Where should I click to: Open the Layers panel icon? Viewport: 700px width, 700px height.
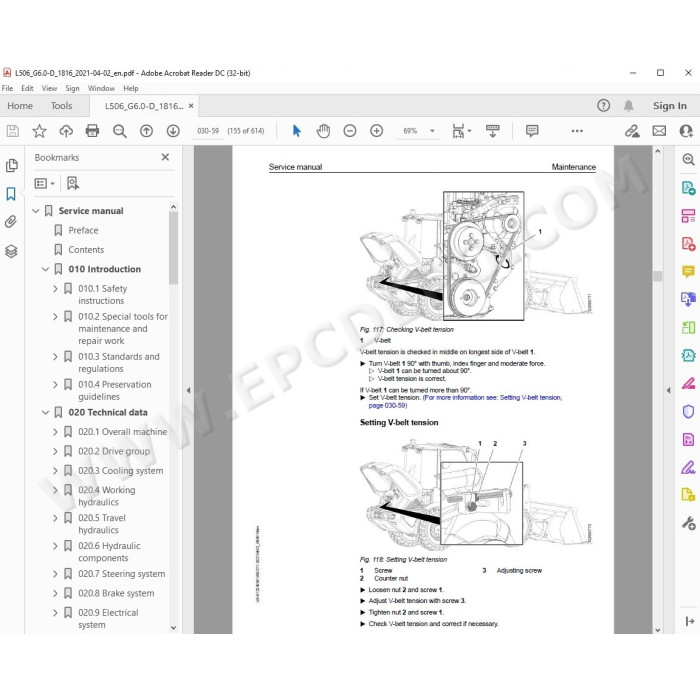tap(11, 251)
